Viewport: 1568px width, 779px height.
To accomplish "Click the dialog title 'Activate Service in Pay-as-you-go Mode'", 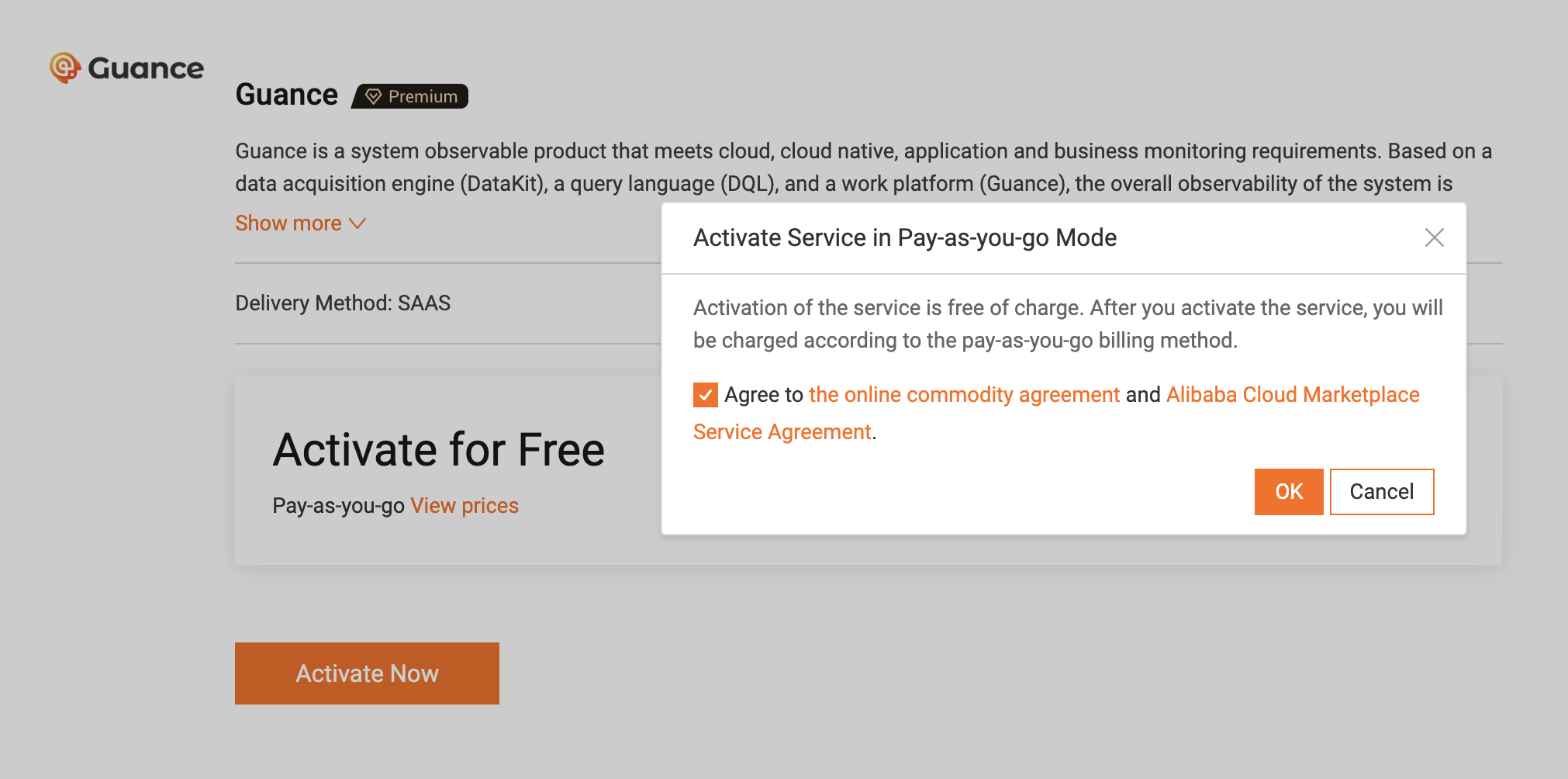I will (x=905, y=237).
